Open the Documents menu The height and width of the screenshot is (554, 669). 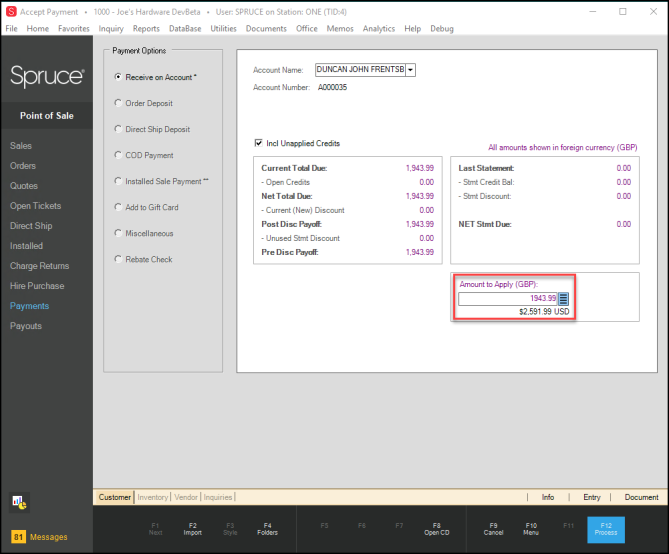[266, 29]
